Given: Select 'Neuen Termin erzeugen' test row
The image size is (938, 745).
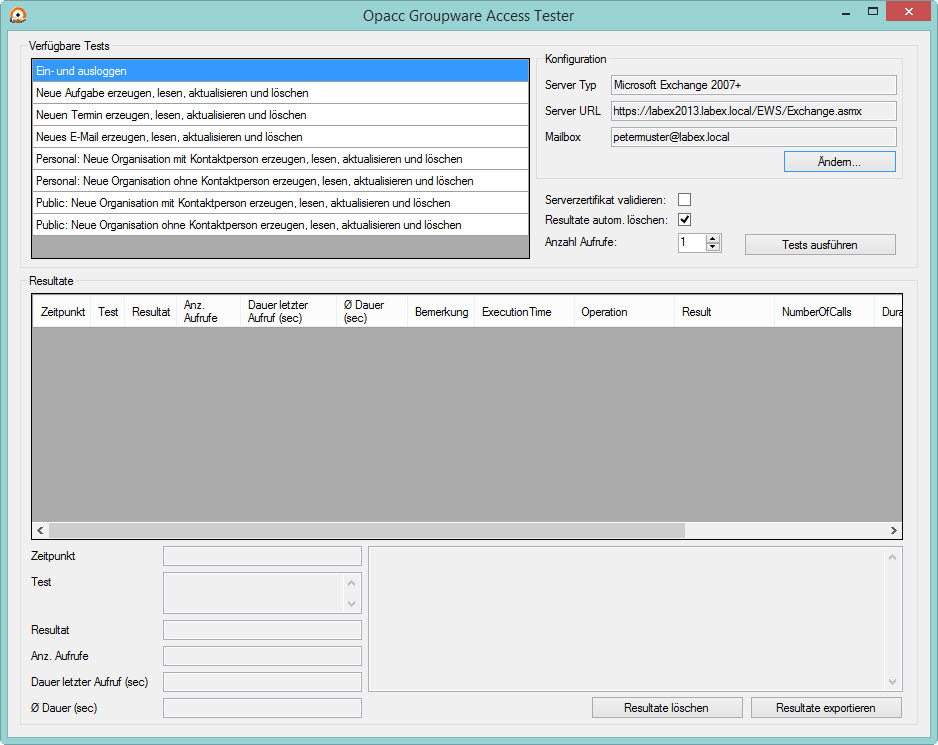Looking at the screenshot, I should pos(280,115).
